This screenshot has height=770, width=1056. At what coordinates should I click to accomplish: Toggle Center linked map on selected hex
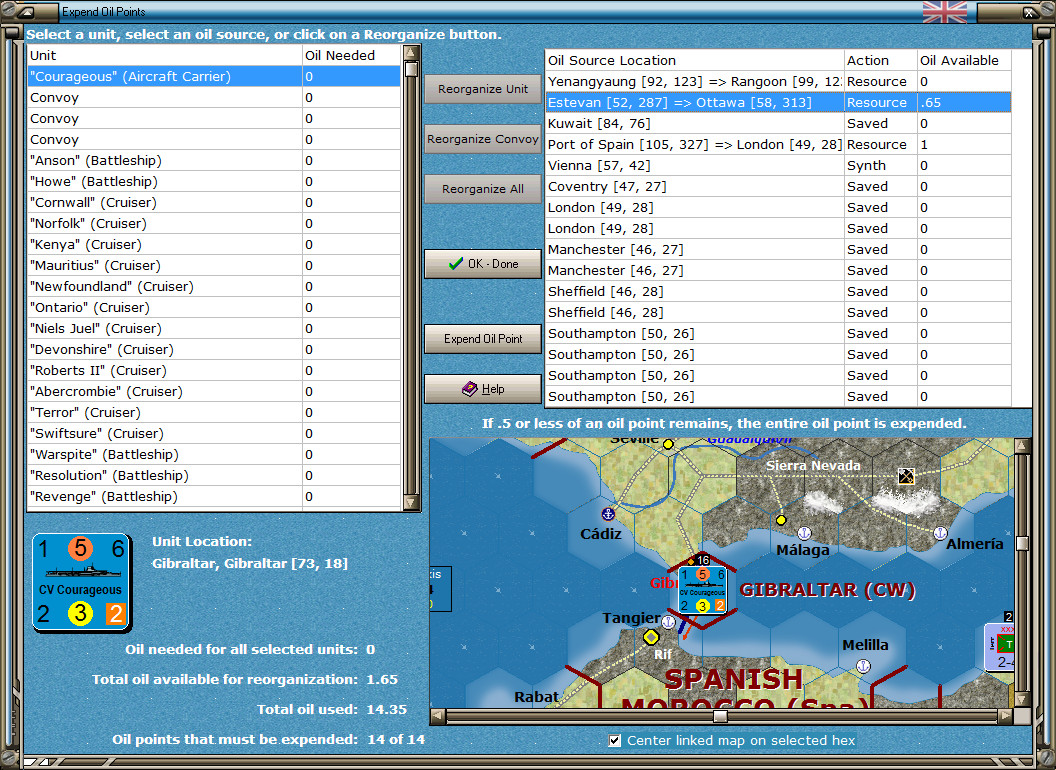click(x=615, y=741)
